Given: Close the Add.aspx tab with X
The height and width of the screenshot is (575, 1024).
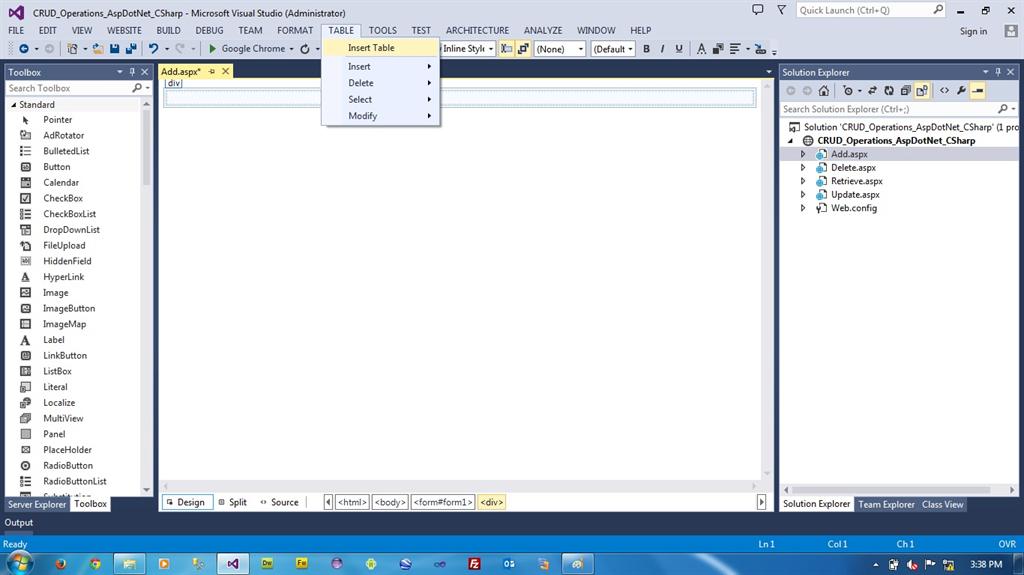Looking at the screenshot, I should tap(225, 71).
